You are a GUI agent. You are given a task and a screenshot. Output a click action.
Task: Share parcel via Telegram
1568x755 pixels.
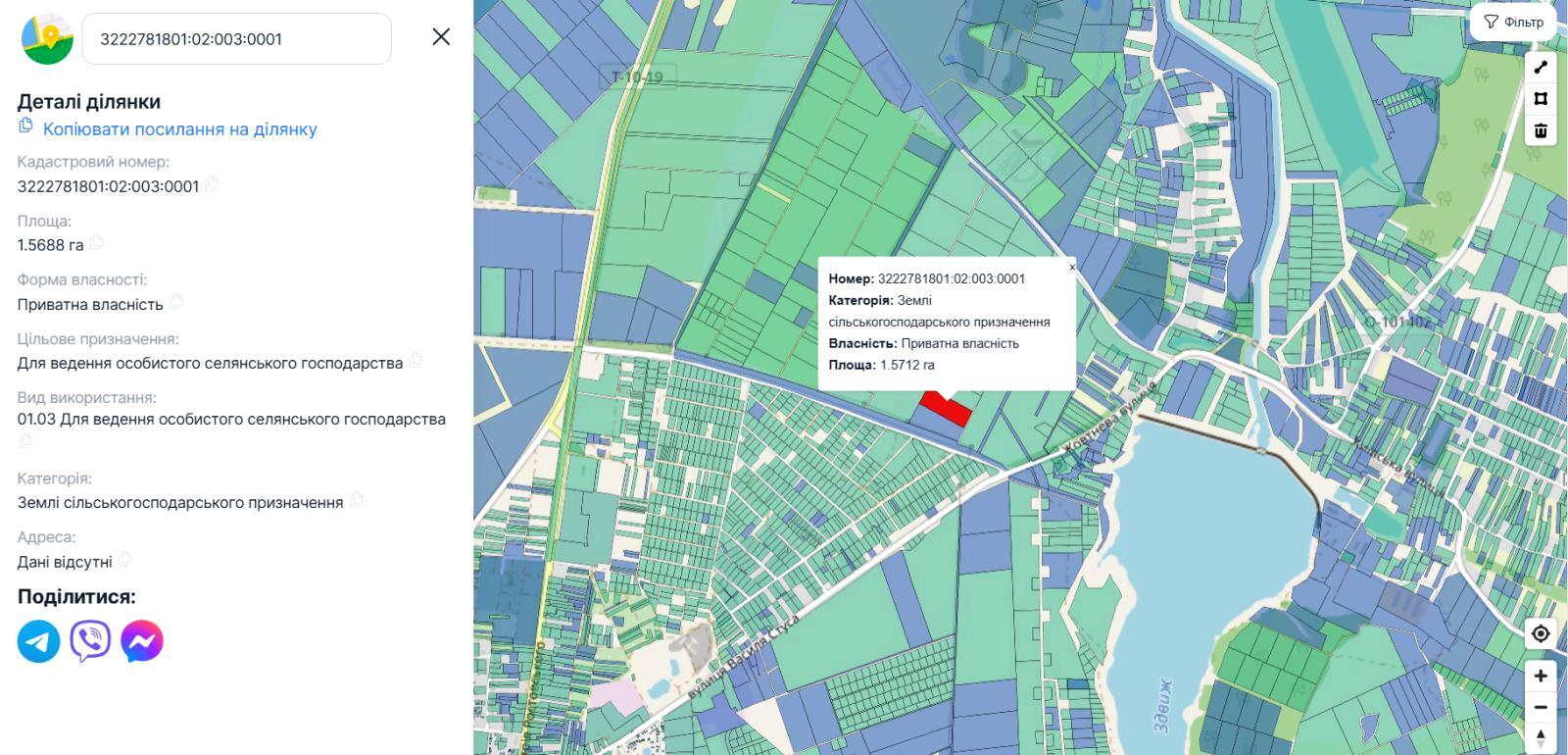[x=39, y=641]
